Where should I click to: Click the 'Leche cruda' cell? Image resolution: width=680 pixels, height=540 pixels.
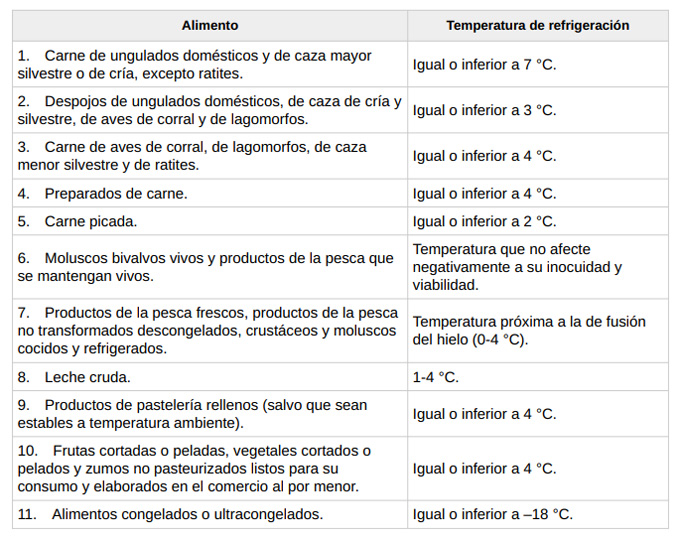point(88,377)
